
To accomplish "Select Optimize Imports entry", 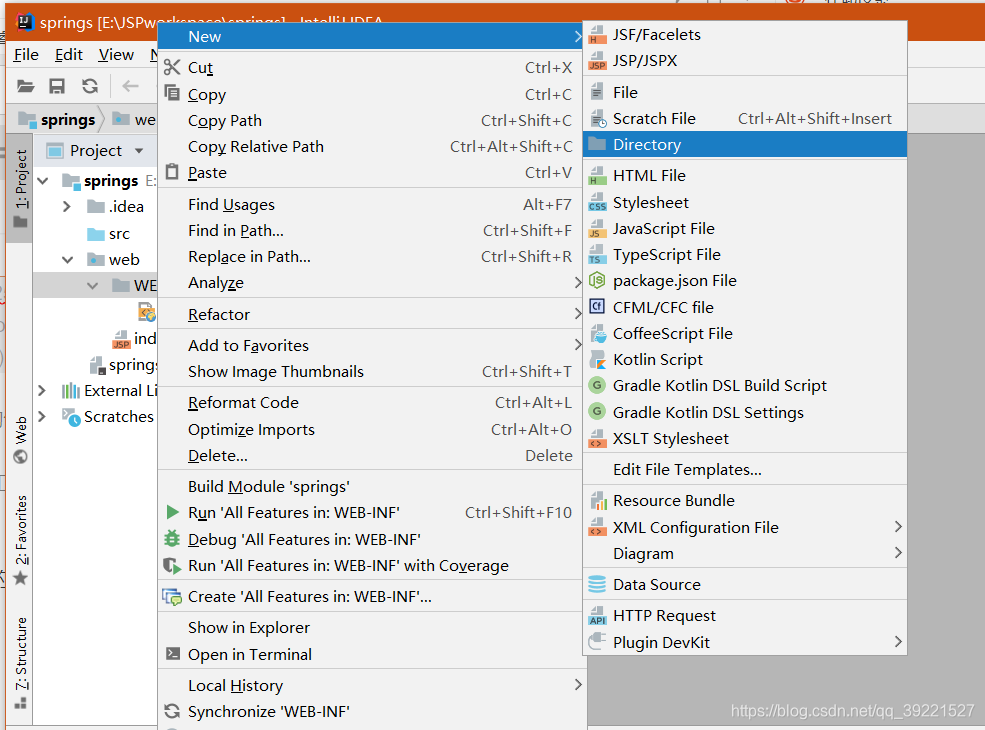I will [372, 429].
